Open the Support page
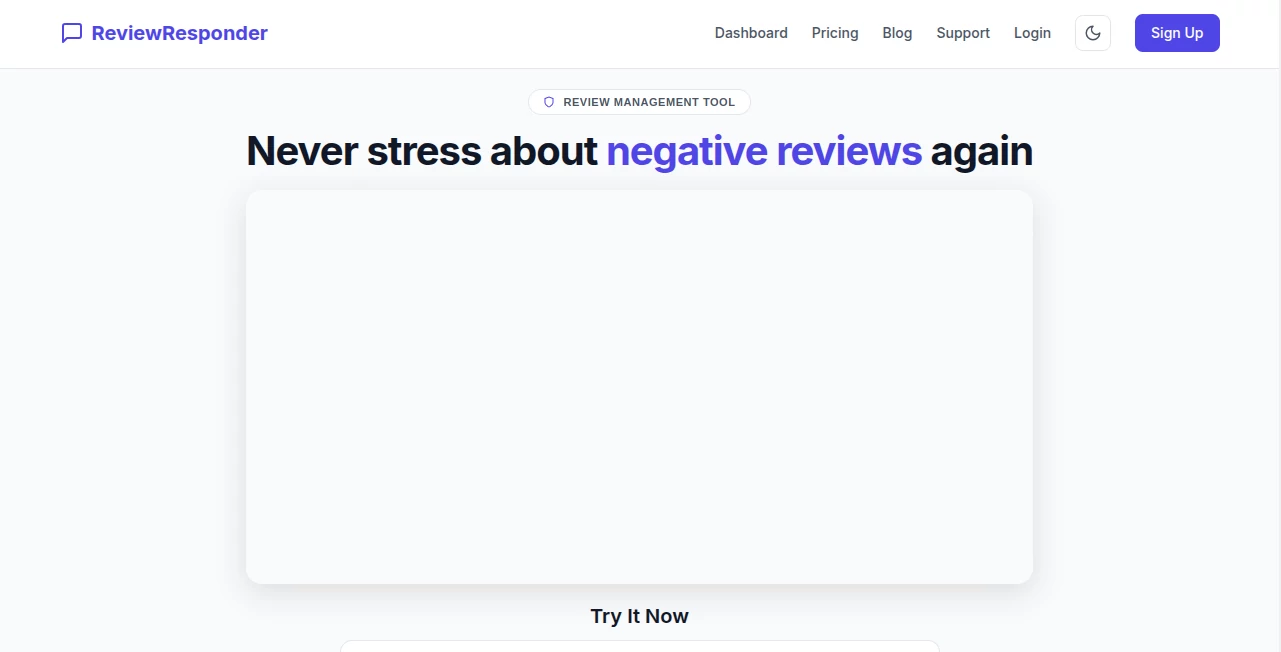Viewport: 1281px width, 652px height. (963, 33)
